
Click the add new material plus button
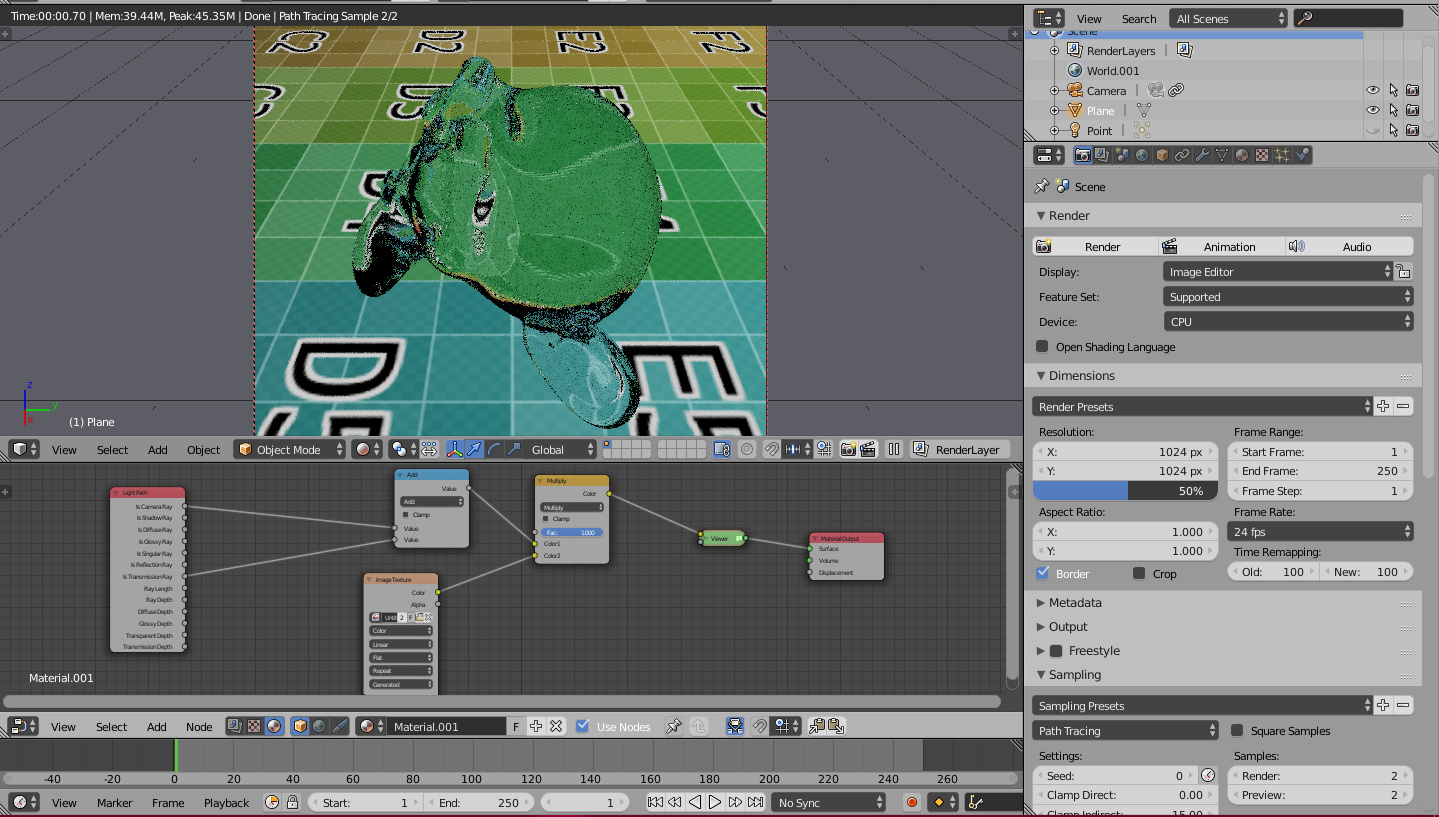pos(536,726)
